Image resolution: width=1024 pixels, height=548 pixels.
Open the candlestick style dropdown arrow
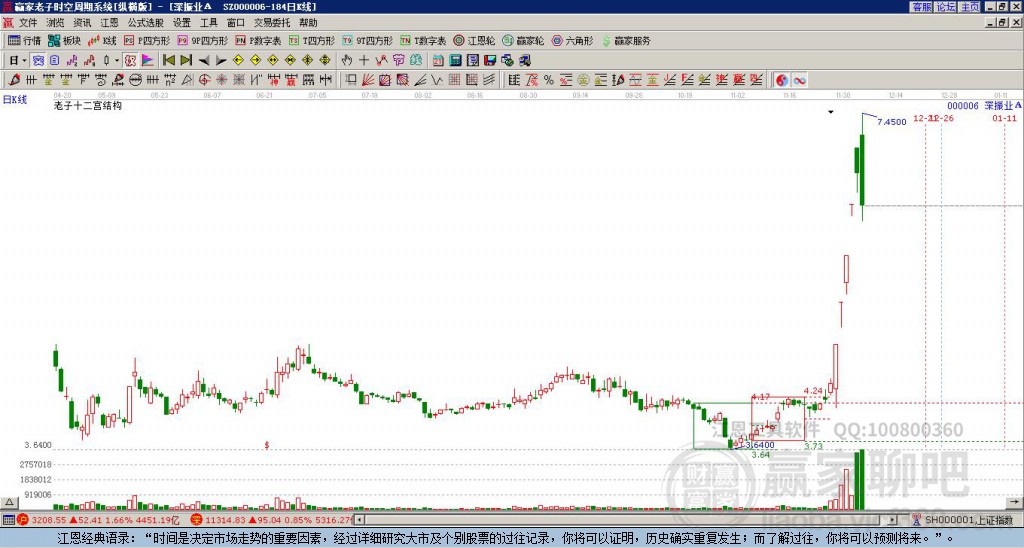point(117,60)
